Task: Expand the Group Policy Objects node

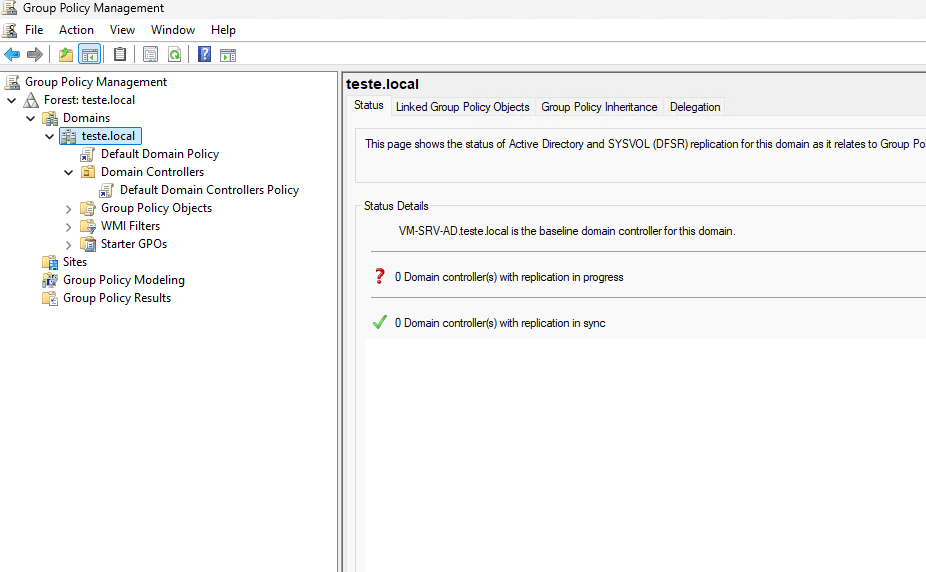Action: [x=69, y=208]
